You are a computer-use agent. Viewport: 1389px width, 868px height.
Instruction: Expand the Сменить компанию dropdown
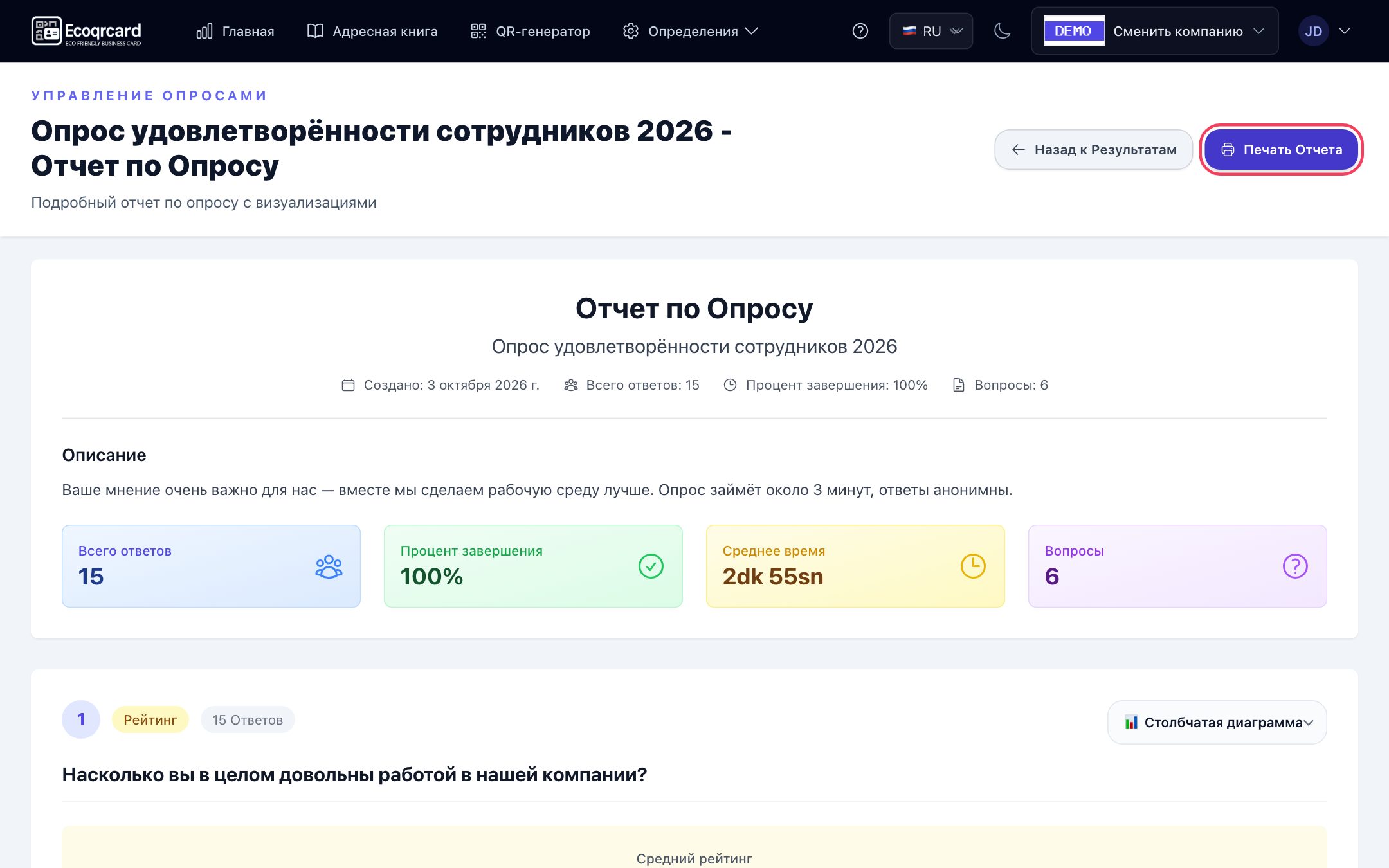tap(1154, 31)
